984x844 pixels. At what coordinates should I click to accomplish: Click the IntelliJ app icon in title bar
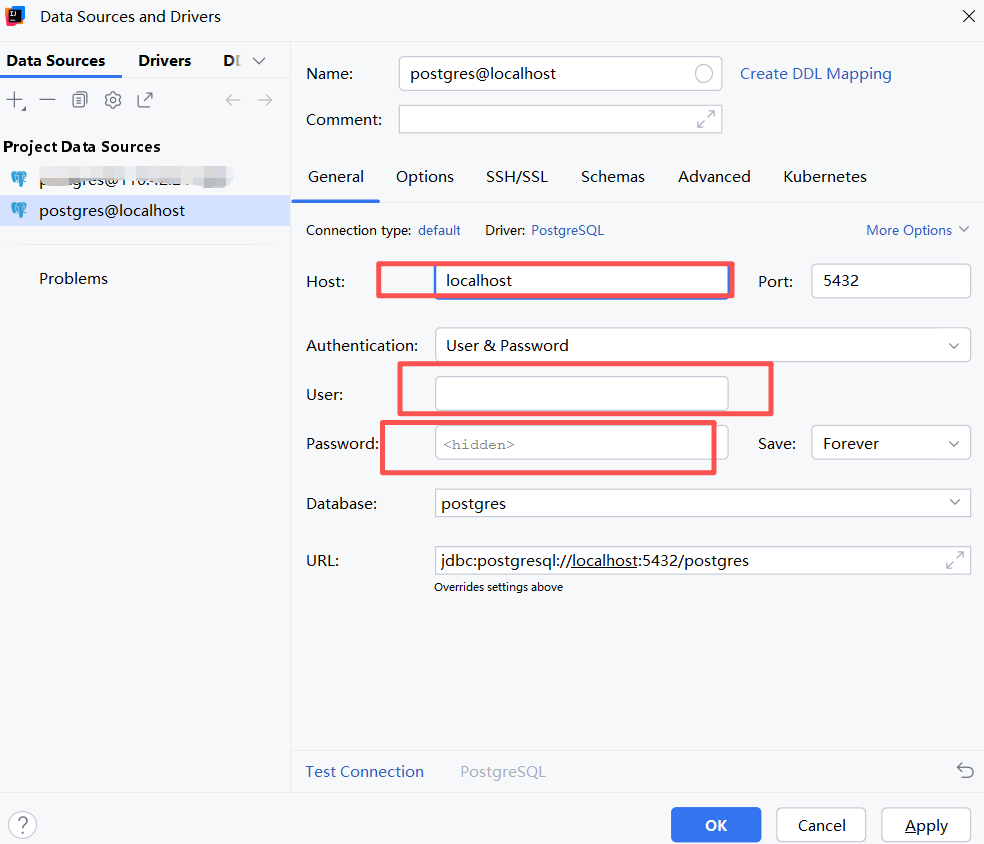14,16
